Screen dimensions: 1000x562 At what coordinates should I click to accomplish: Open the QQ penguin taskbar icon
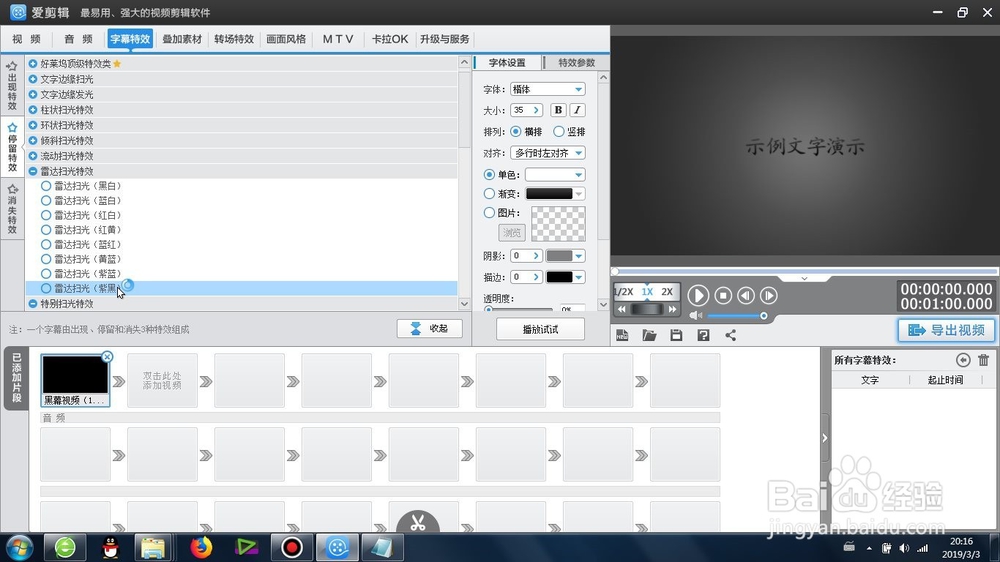(111, 547)
